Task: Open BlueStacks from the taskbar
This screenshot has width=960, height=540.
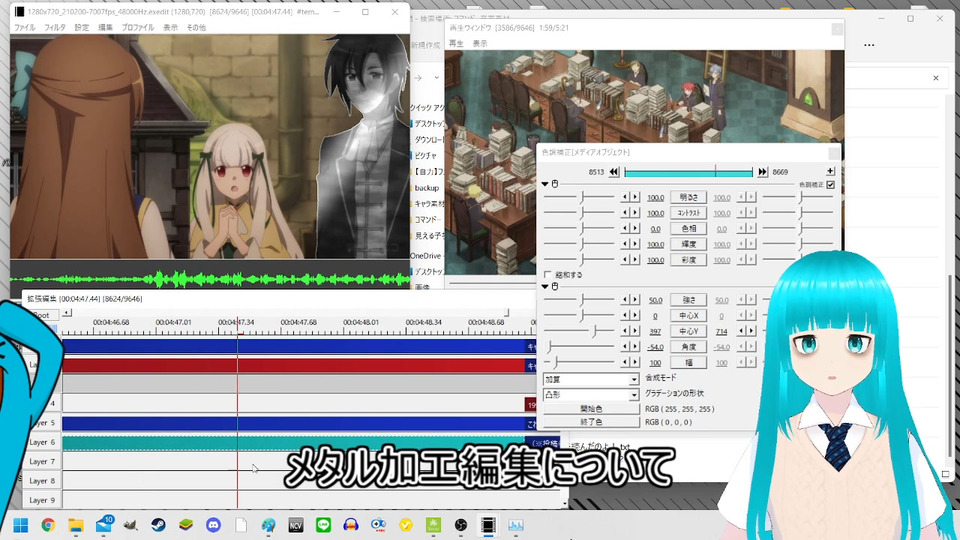Action: coord(186,525)
